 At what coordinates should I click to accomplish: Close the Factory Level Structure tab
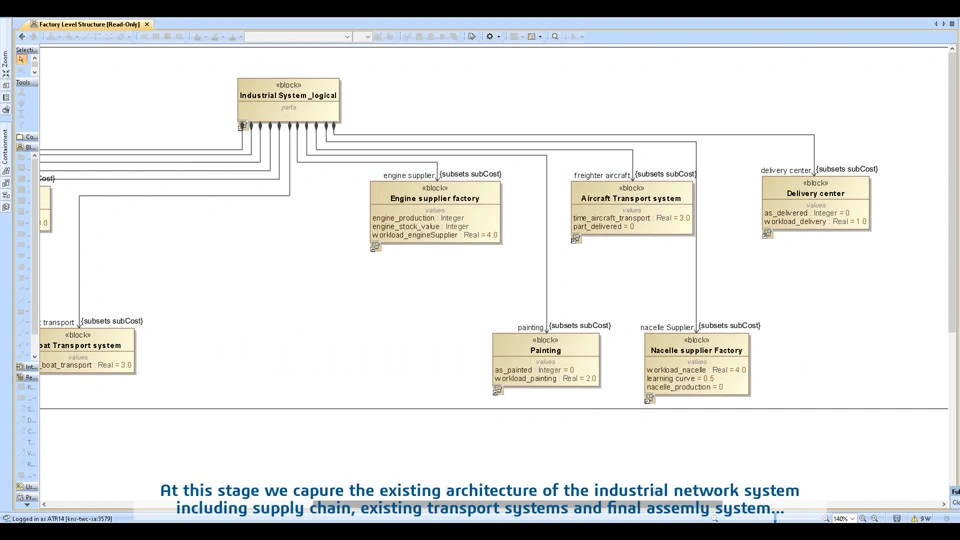coord(147,24)
